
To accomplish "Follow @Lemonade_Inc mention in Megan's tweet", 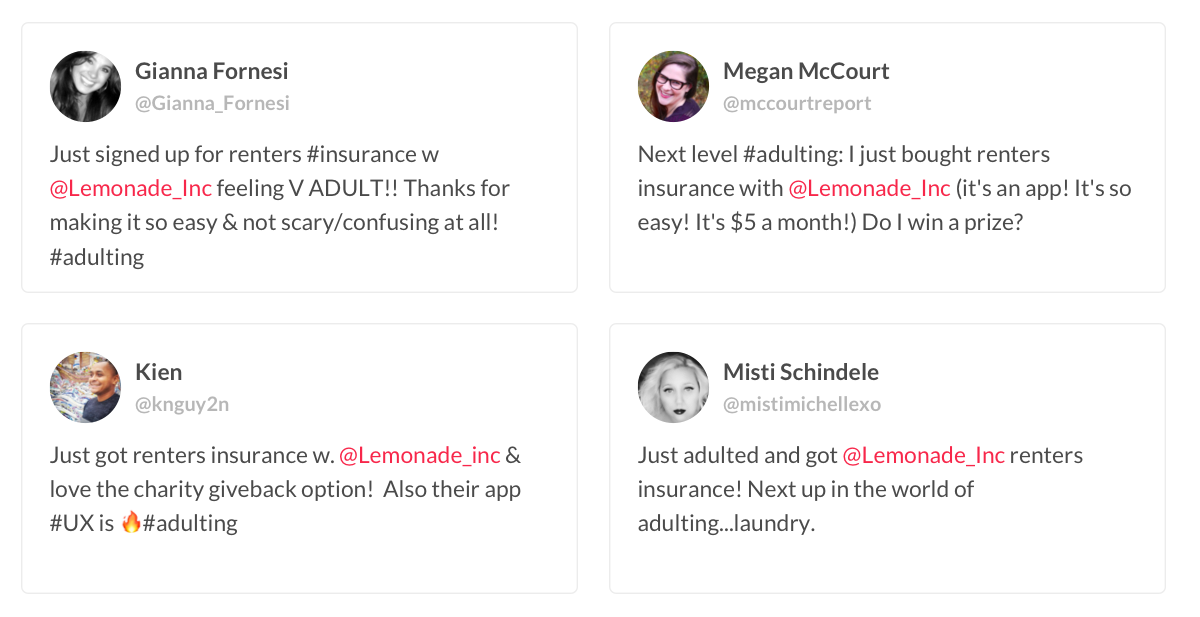I will point(869,188).
